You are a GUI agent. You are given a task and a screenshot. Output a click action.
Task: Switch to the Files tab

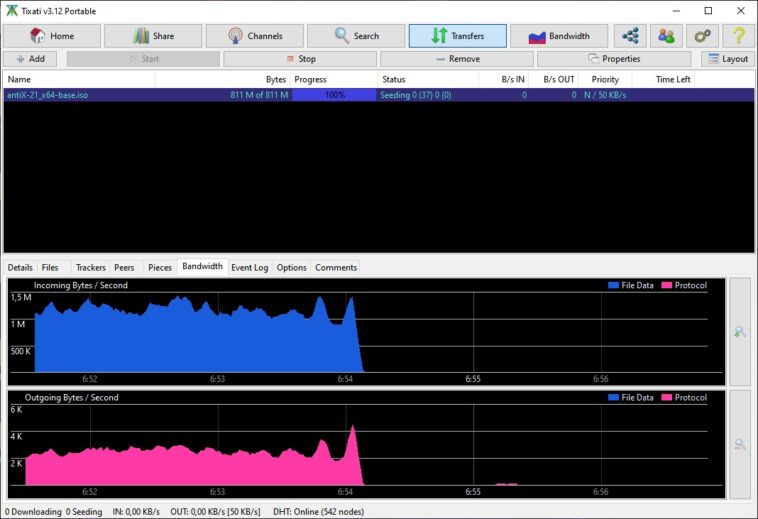(50, 268)
